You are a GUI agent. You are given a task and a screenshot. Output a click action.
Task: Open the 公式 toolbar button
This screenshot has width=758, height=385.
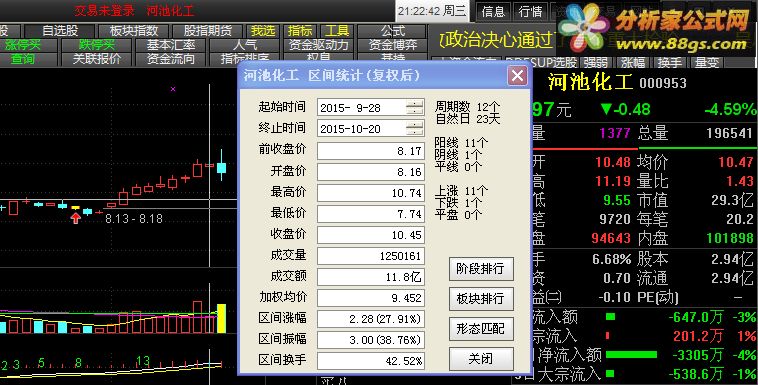coord(393,31)
